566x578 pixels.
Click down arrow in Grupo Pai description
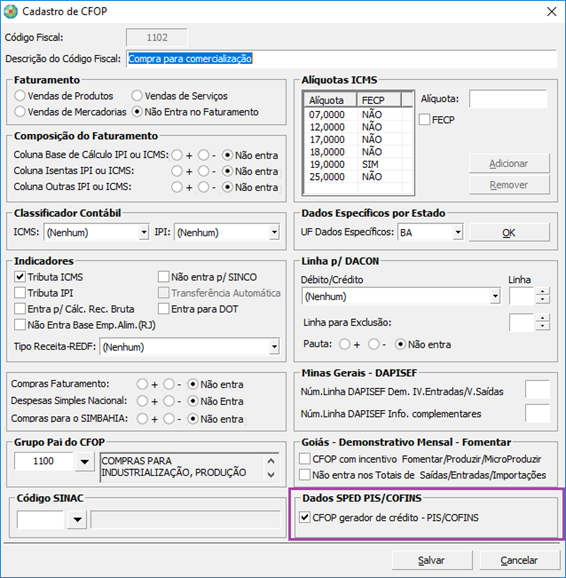pos(271,475)
